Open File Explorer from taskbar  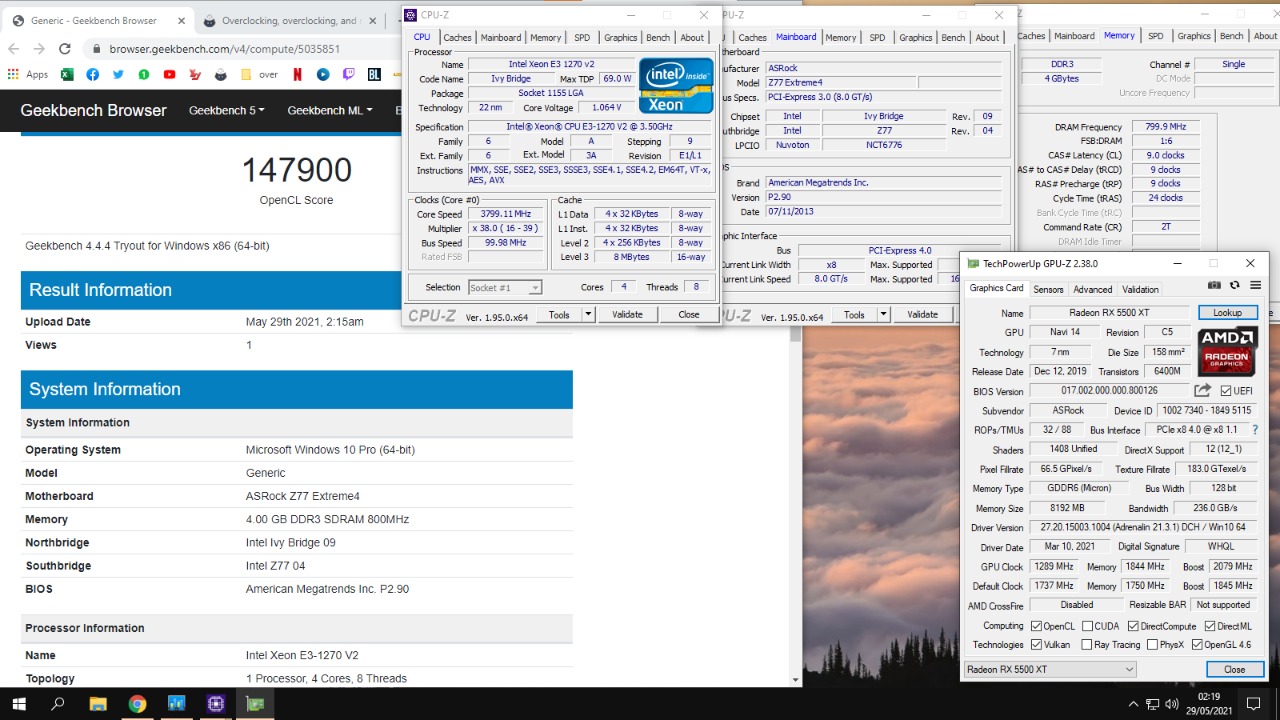pyautogui.click(x=98, y=704)
